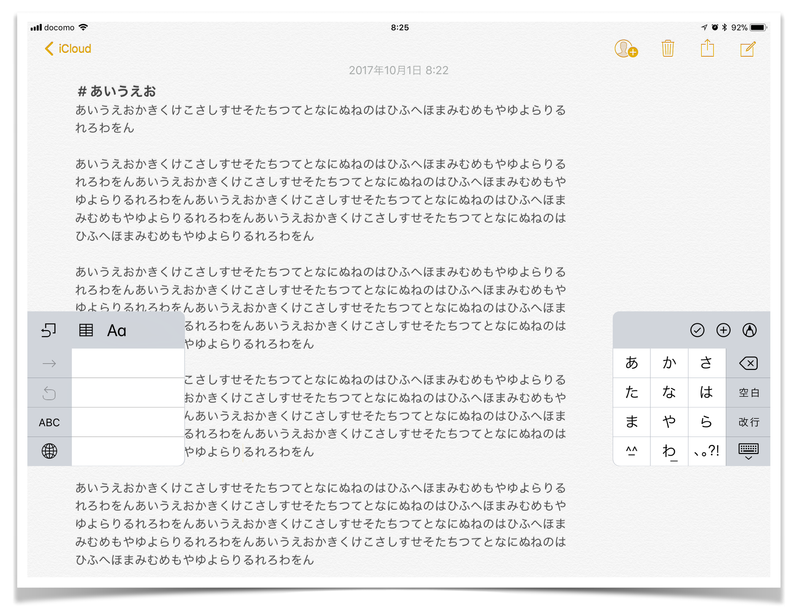Insert a table into the note

(x=85, y=331)
